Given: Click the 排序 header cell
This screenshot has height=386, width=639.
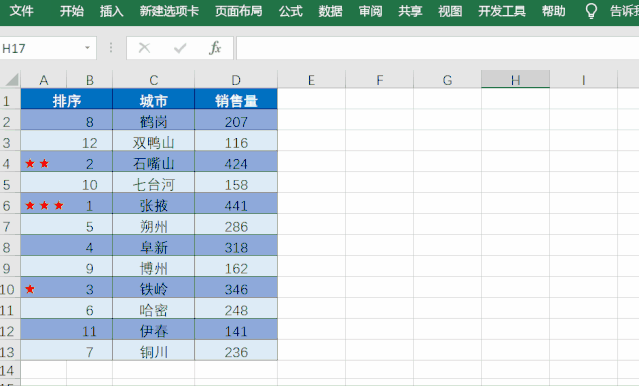Looking at the screenshot, I should 67,99.
